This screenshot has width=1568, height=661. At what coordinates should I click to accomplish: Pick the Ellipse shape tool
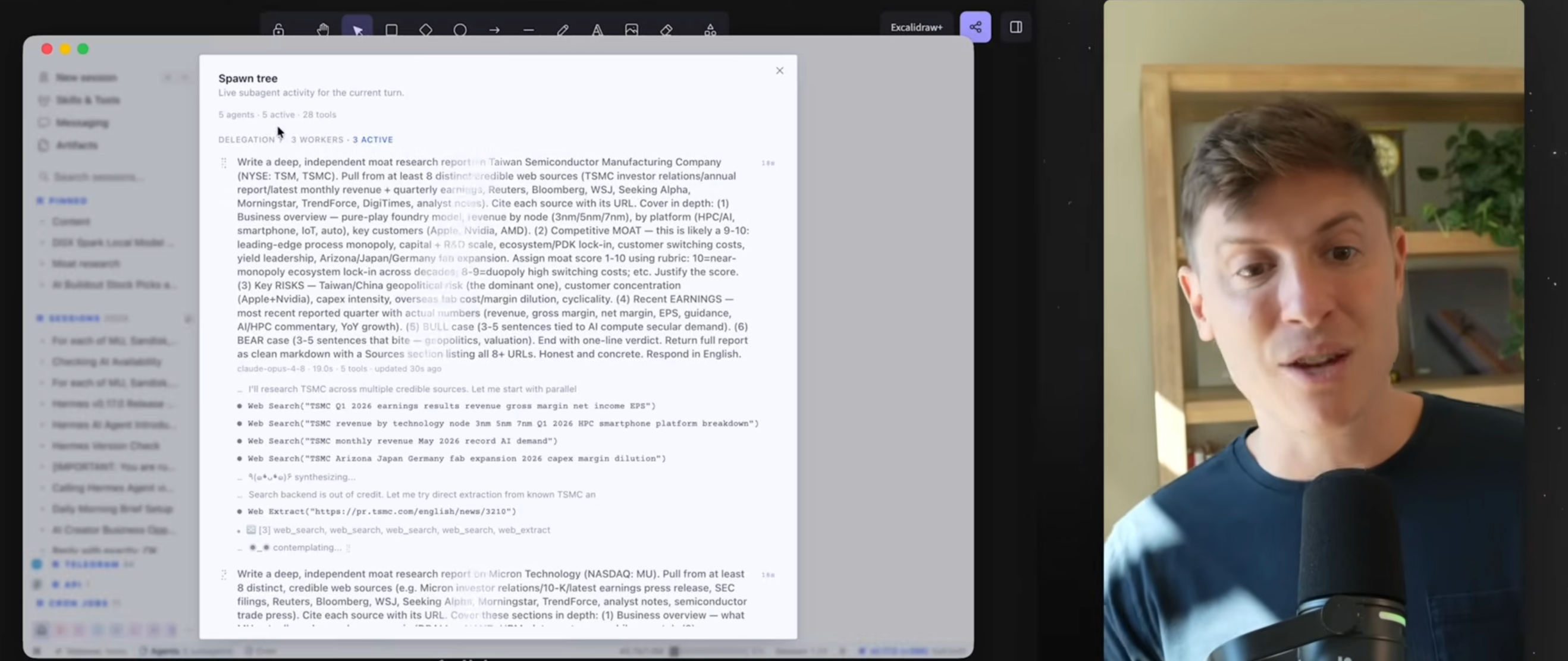click(x=460, y=29)
